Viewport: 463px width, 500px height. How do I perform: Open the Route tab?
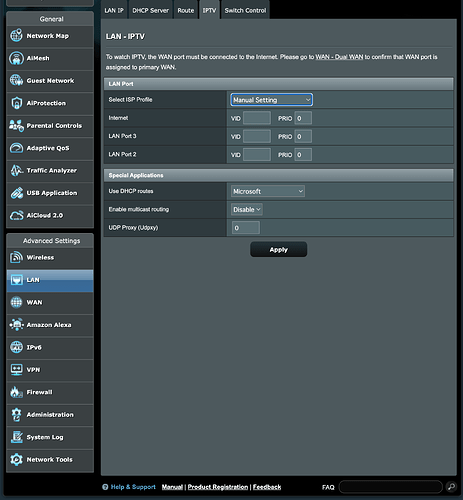coord(186,11)
